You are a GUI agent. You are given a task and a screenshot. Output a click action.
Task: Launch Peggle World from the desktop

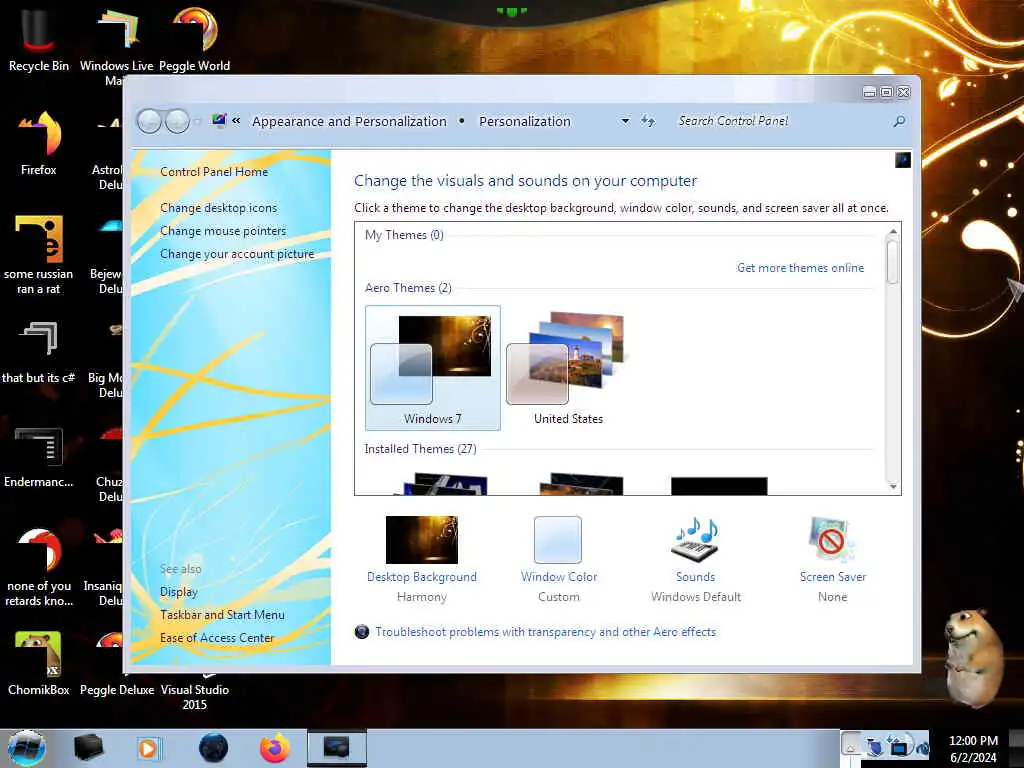tap(195, 39)
